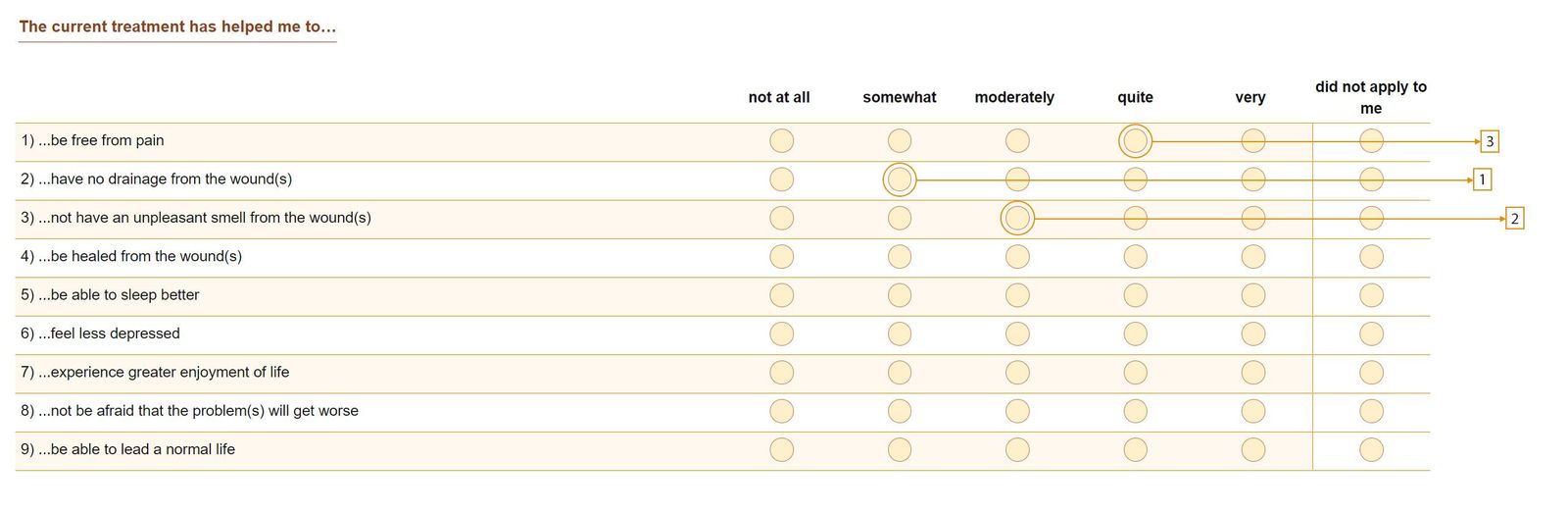Image resolution: width=1568 pixels, height=512 pixels.
Task: Select 'not at all' for enjoyment of life
Action: tap(781, 373)
